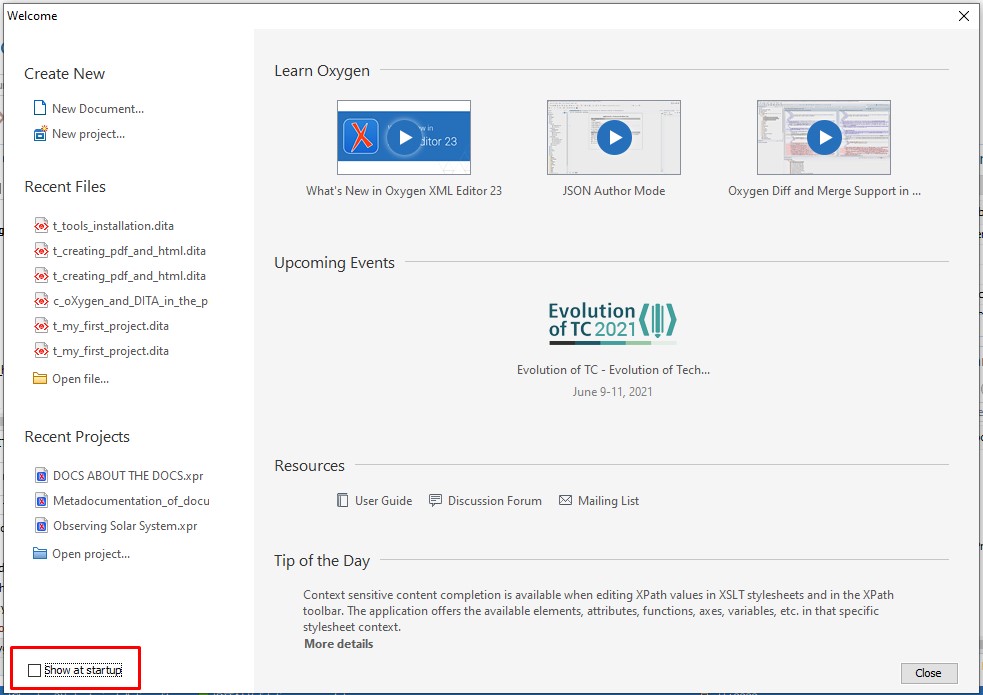Open the Evolution of TC 2021 event banner

[613, 323]
